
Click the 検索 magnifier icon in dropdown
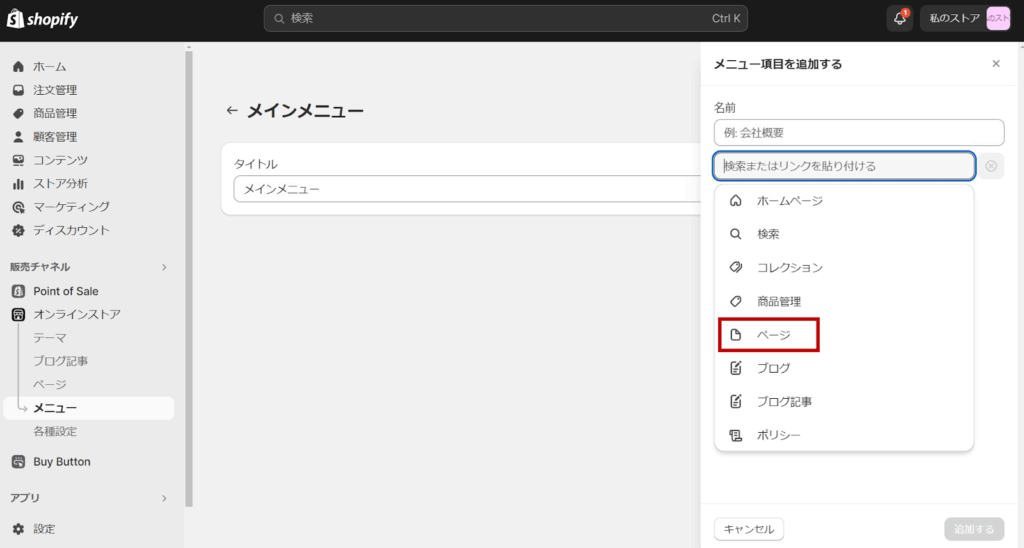[736, 234]
